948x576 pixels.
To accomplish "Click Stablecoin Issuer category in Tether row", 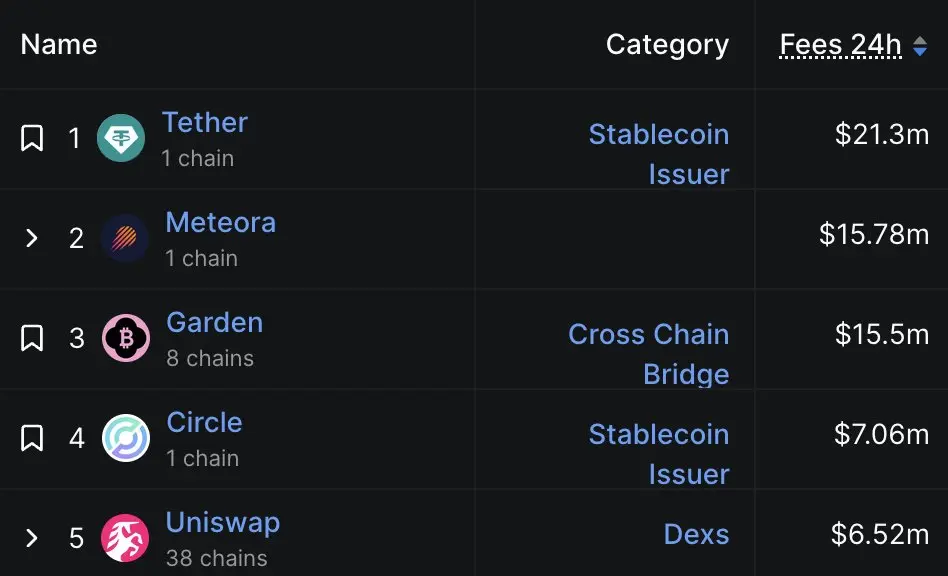I will click(659, 154).
